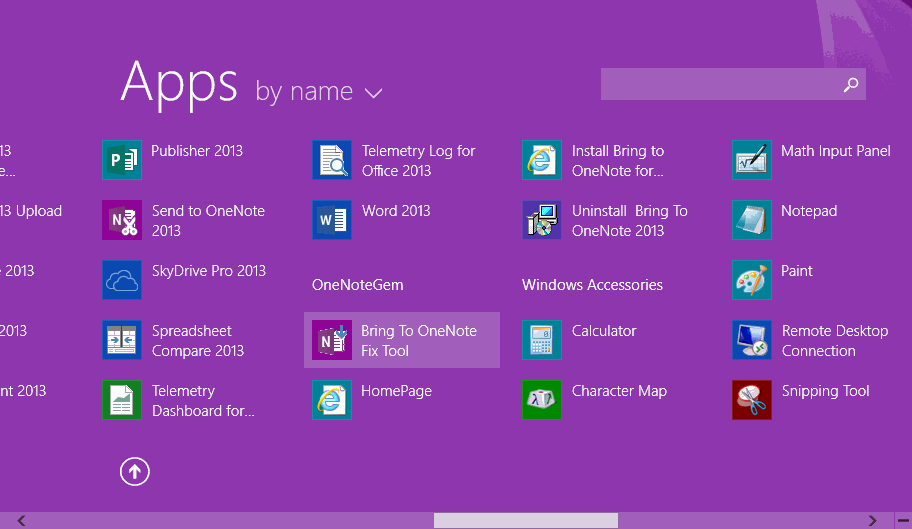Click the 'Remote Desktop Connection' label
Screen dimensions: 912x529
[835, 341]
